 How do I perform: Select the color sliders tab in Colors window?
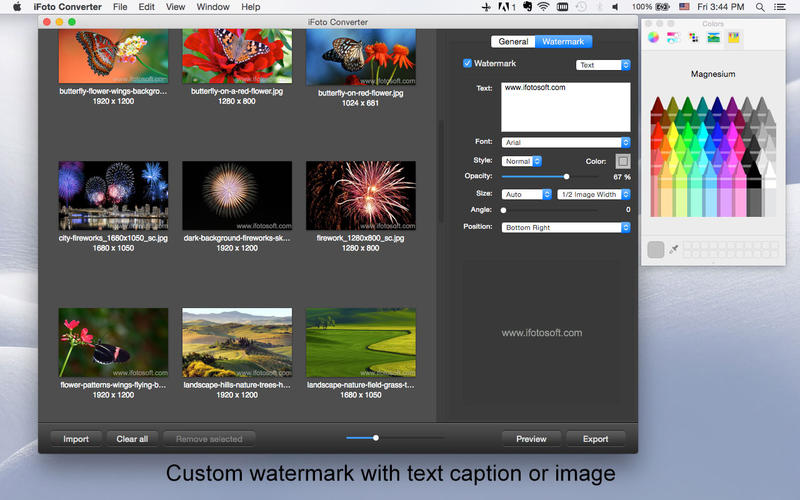(x=673, y=37)
